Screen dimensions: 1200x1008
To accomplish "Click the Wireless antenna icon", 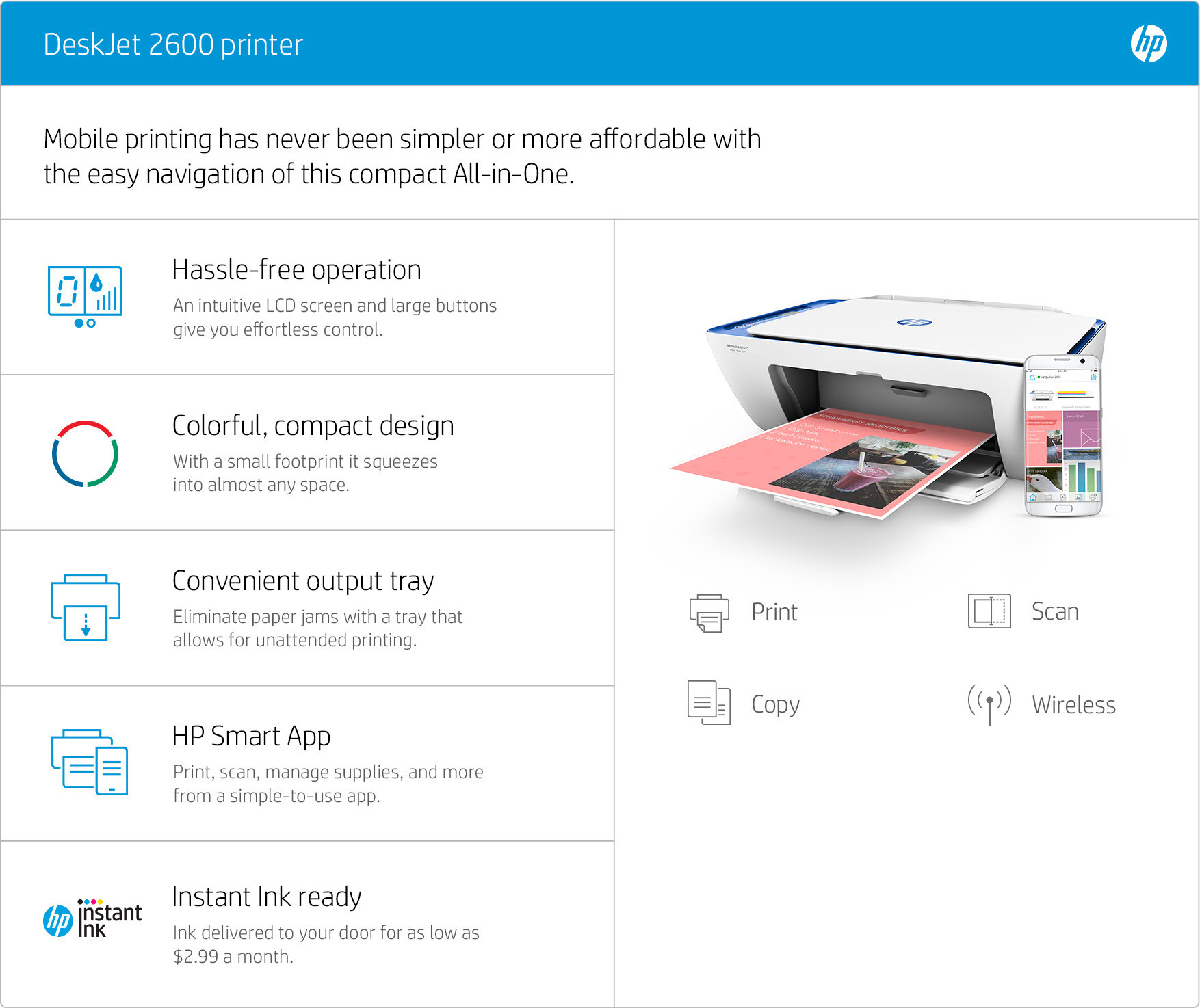I will [x=989, y=704].
